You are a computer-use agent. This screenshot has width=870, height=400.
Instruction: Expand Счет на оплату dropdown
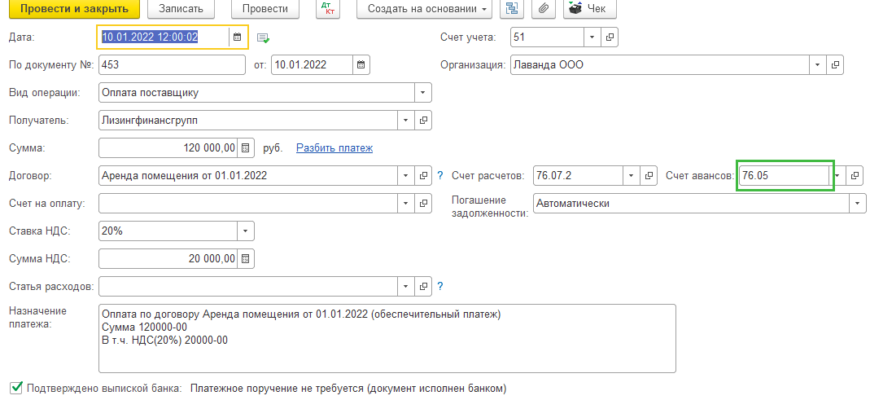[x=406, y=204]
